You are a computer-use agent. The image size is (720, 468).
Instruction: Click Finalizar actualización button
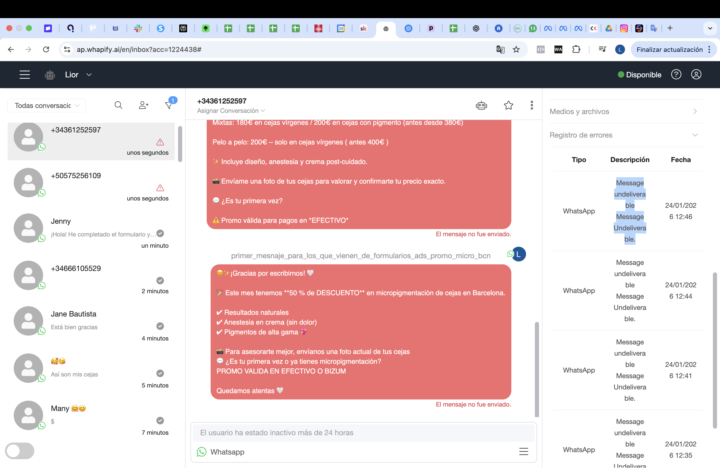[x=669, y=50]
